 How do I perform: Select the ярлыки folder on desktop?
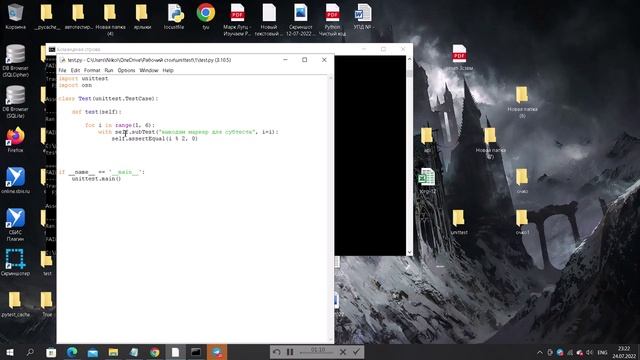click(142, 16)
